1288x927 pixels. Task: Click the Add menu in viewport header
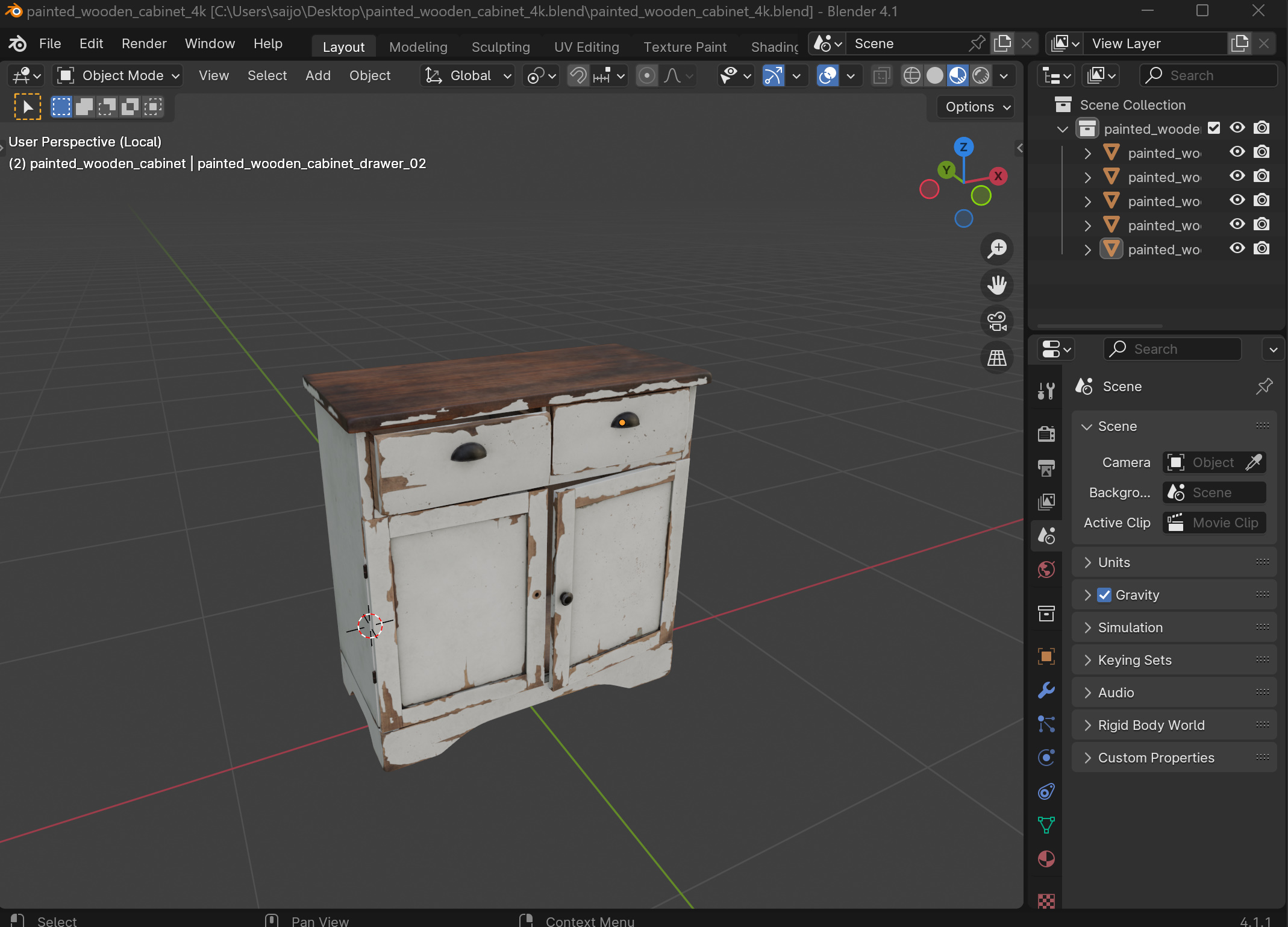(317, 75)
